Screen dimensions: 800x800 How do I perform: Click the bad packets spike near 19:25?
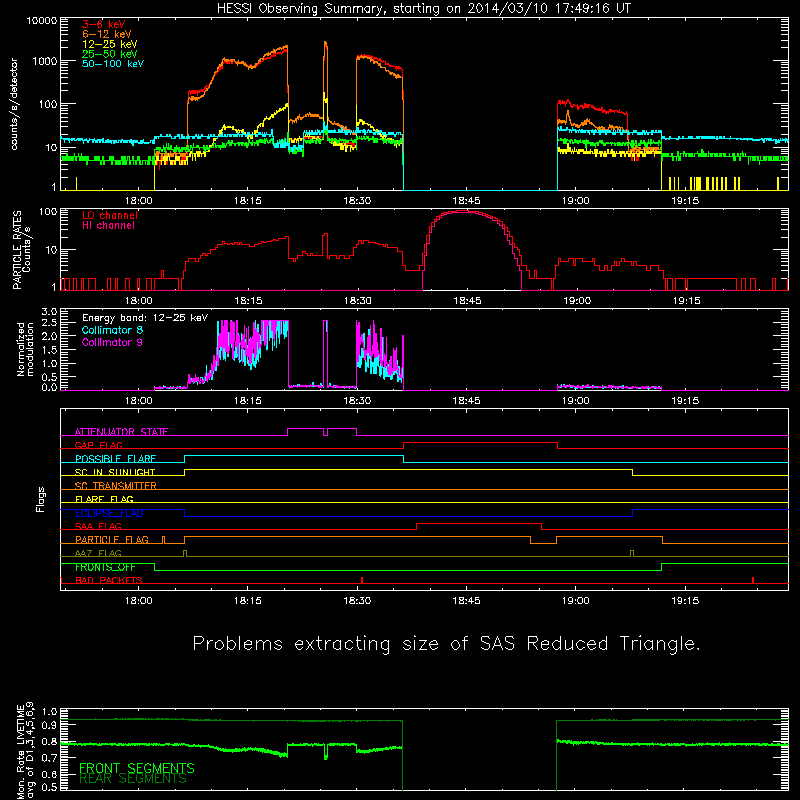(x=753, y=580)
